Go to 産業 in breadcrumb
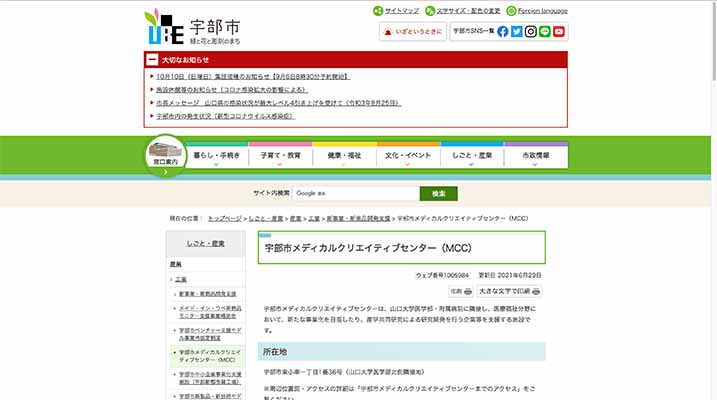Image resolution: width=717 pixels, height=400 pixels. point(295,219)
